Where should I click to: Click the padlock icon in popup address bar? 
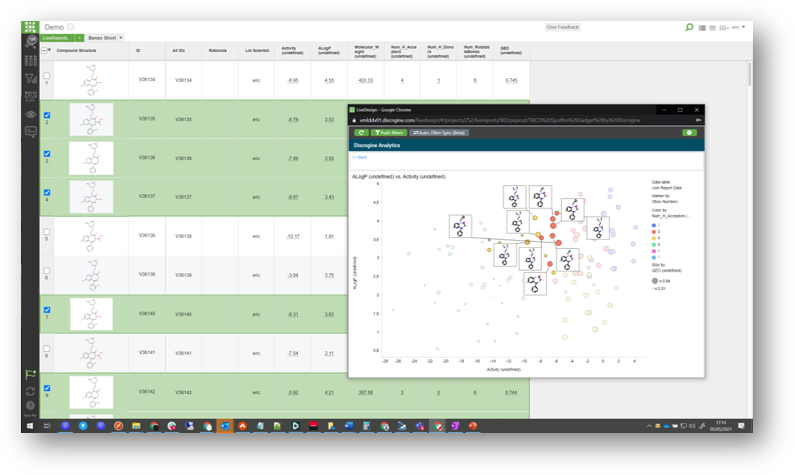tap(354, 121)
